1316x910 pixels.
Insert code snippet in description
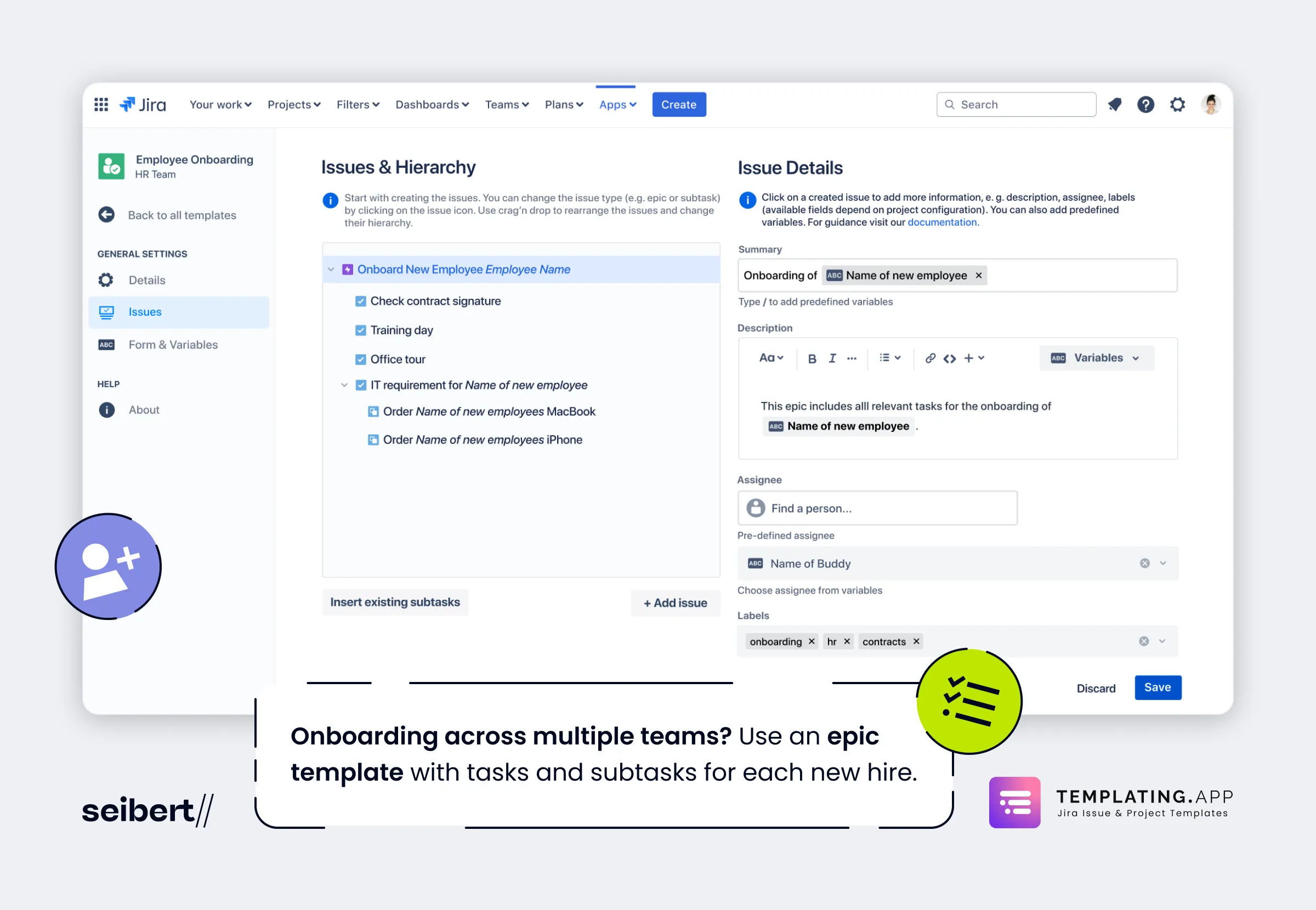(x=949, y=359)
